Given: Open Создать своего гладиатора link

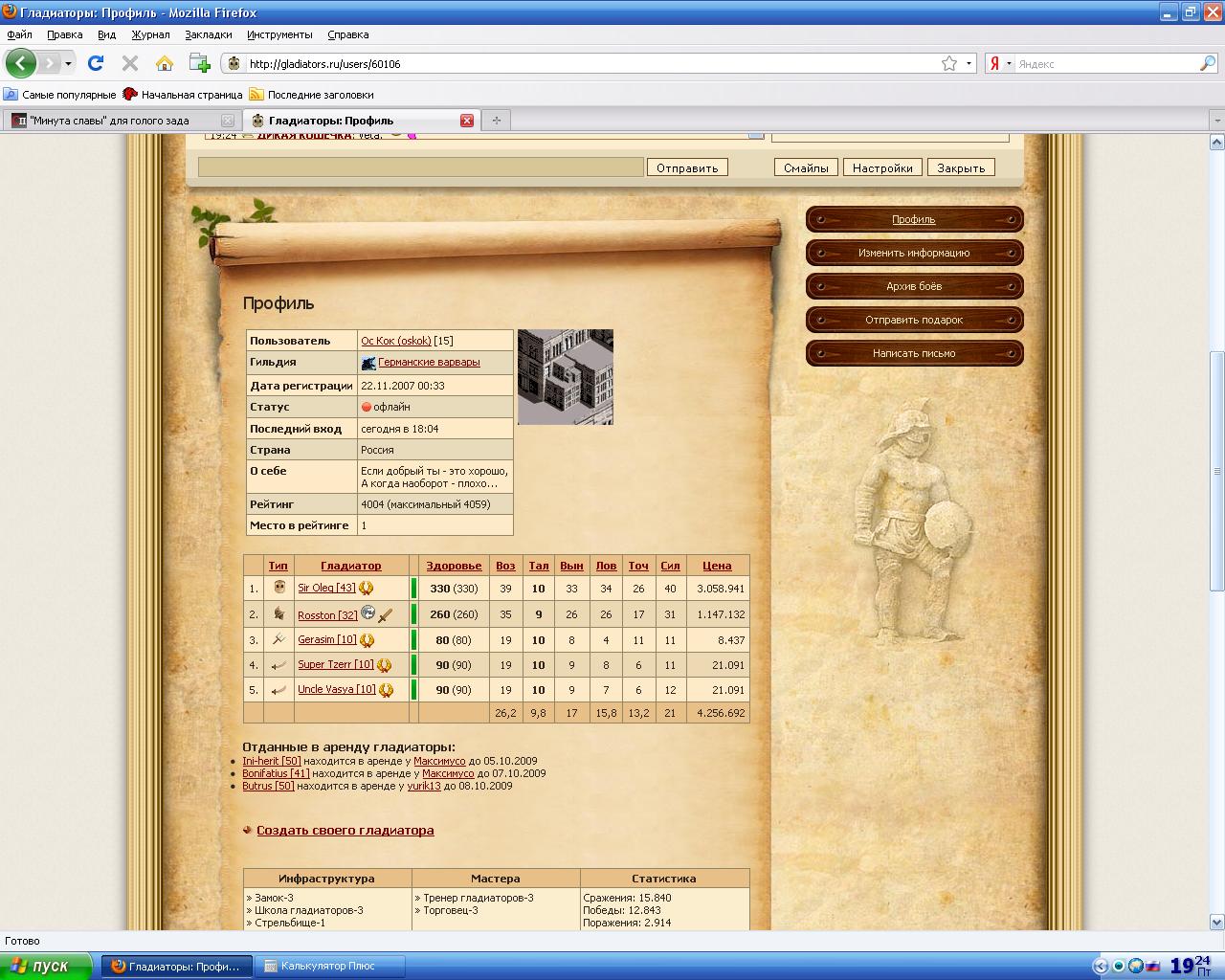Looking at the screenshot, I should point(345,831).
